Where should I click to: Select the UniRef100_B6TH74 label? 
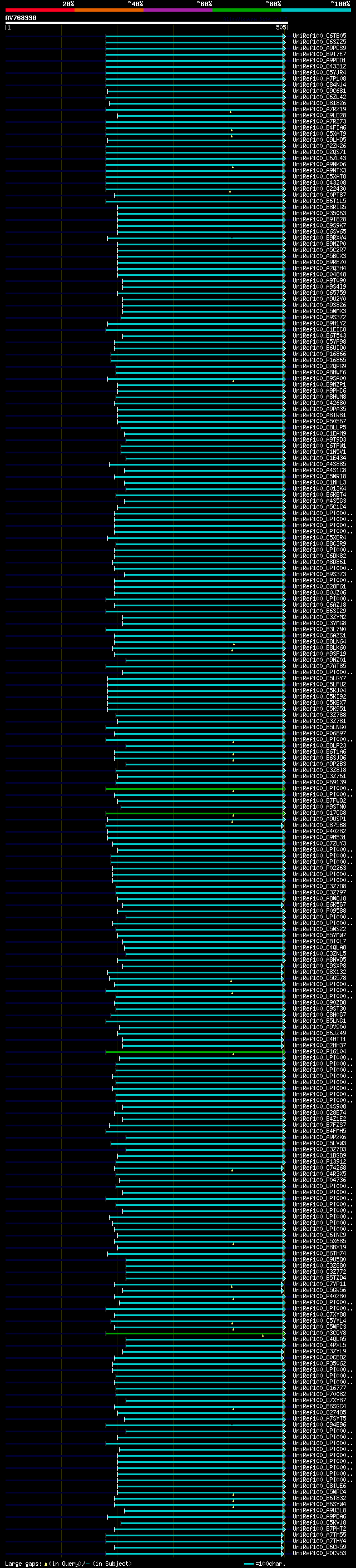319,1254
